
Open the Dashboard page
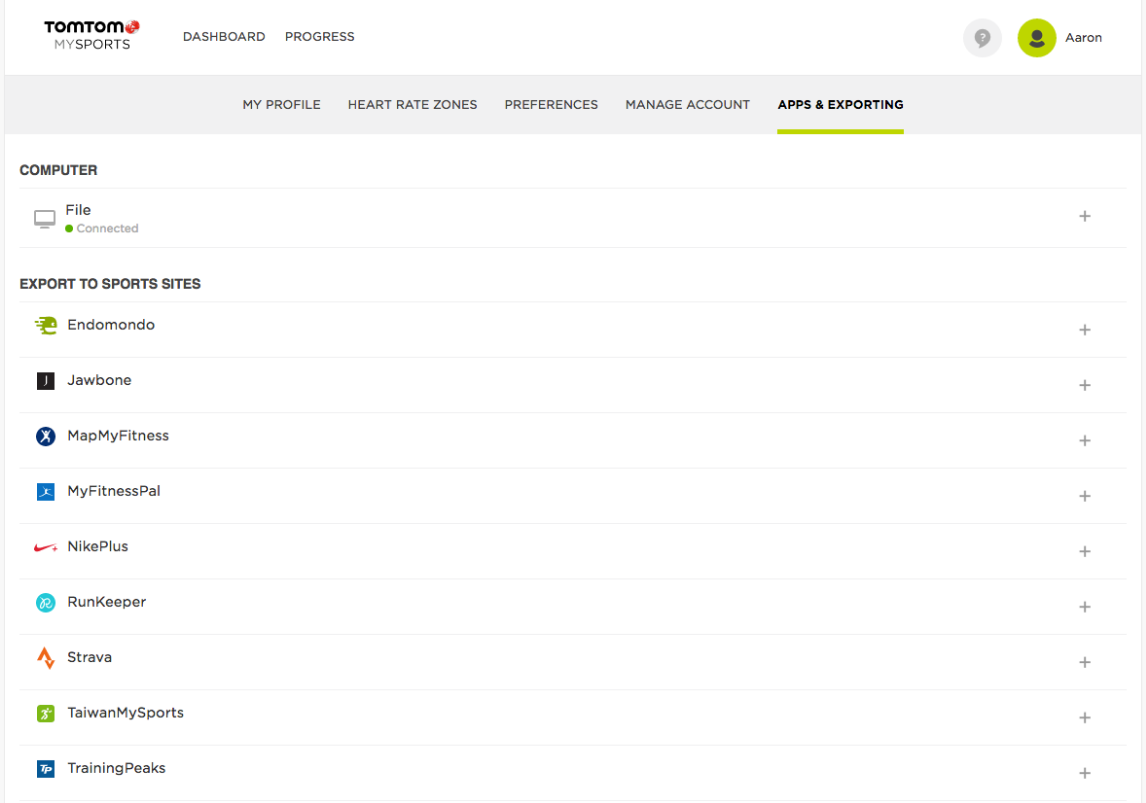224,37
